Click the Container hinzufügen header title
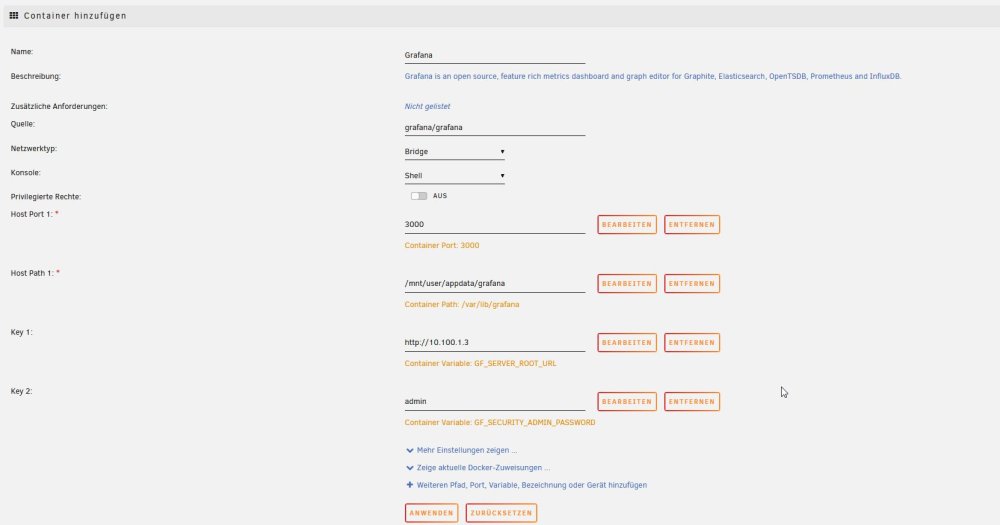The image size is (1000, 525). [x=75, y=15]
